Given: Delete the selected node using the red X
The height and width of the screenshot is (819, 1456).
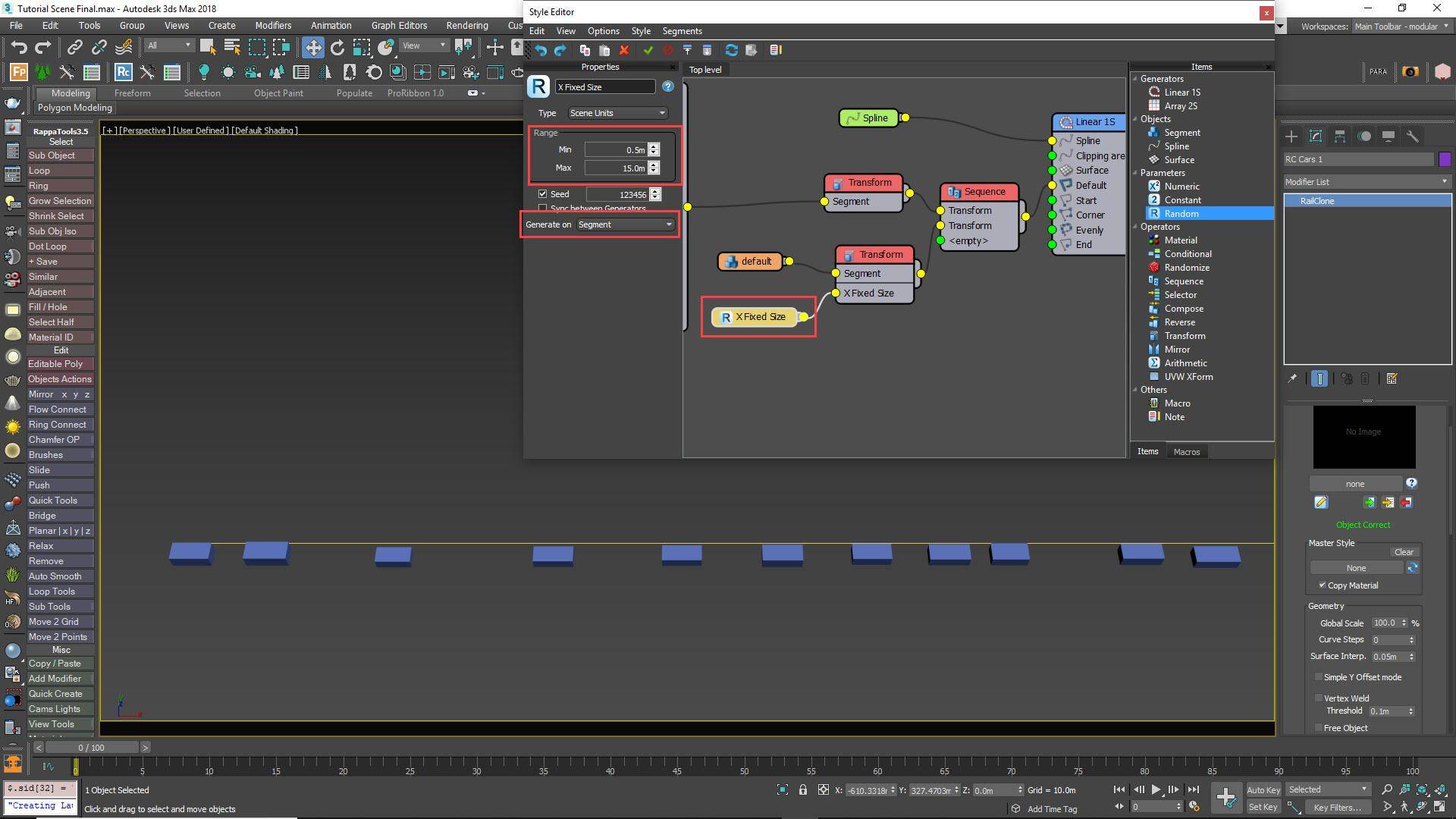Looking at the screenshot, I should (624, 50).
